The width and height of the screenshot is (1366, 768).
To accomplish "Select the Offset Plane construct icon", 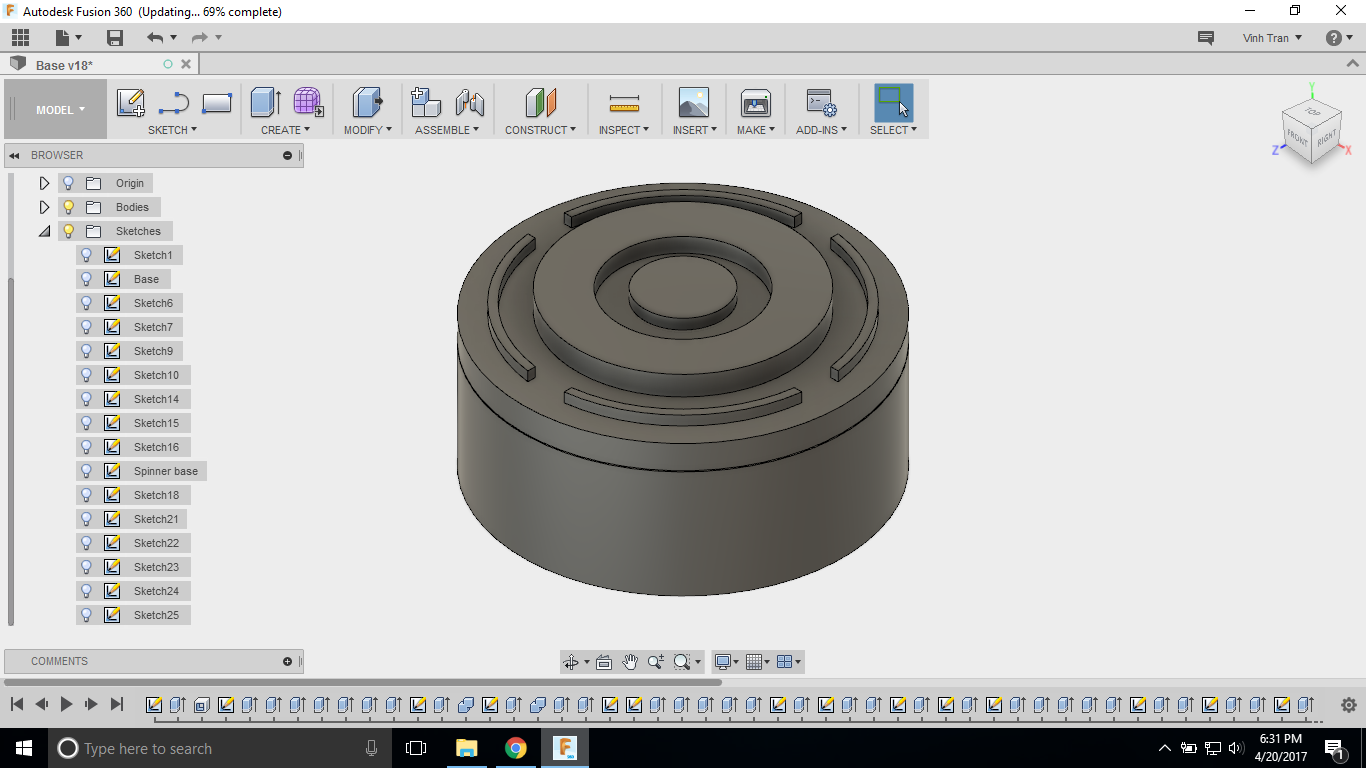I will pos(540,103).
